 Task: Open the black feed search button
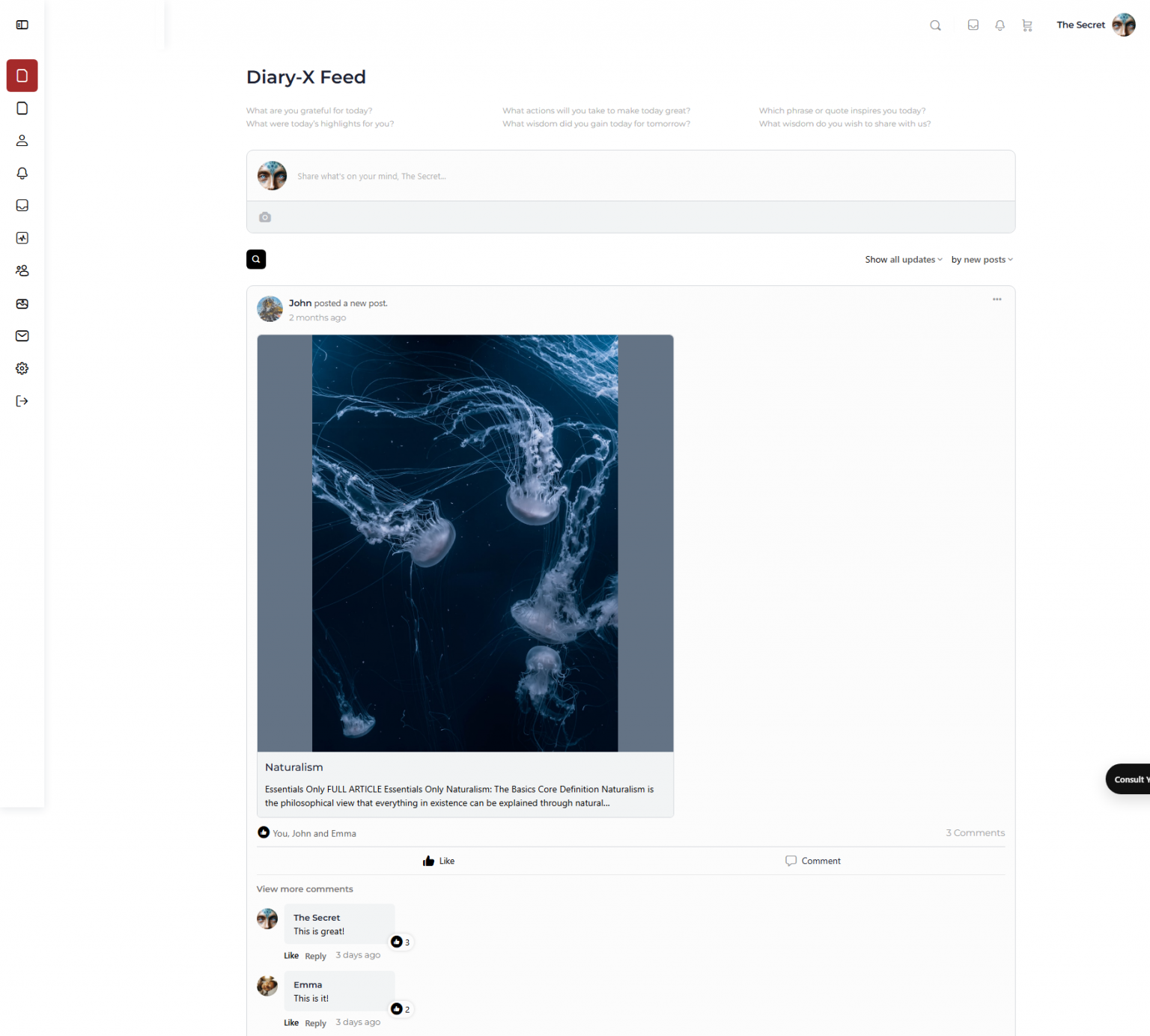click(256, 259)
